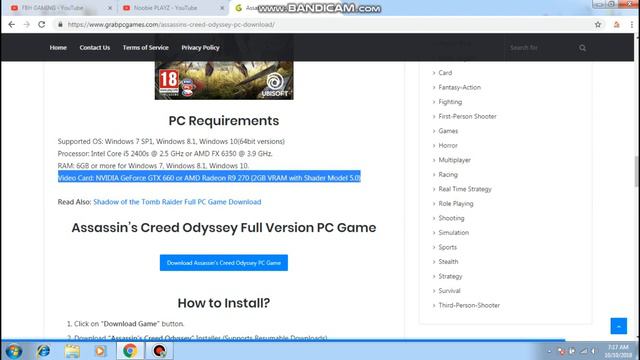The width and height of the screenshot is (640, 360).
Task: Open the Horror category
Action: [448, 145]
